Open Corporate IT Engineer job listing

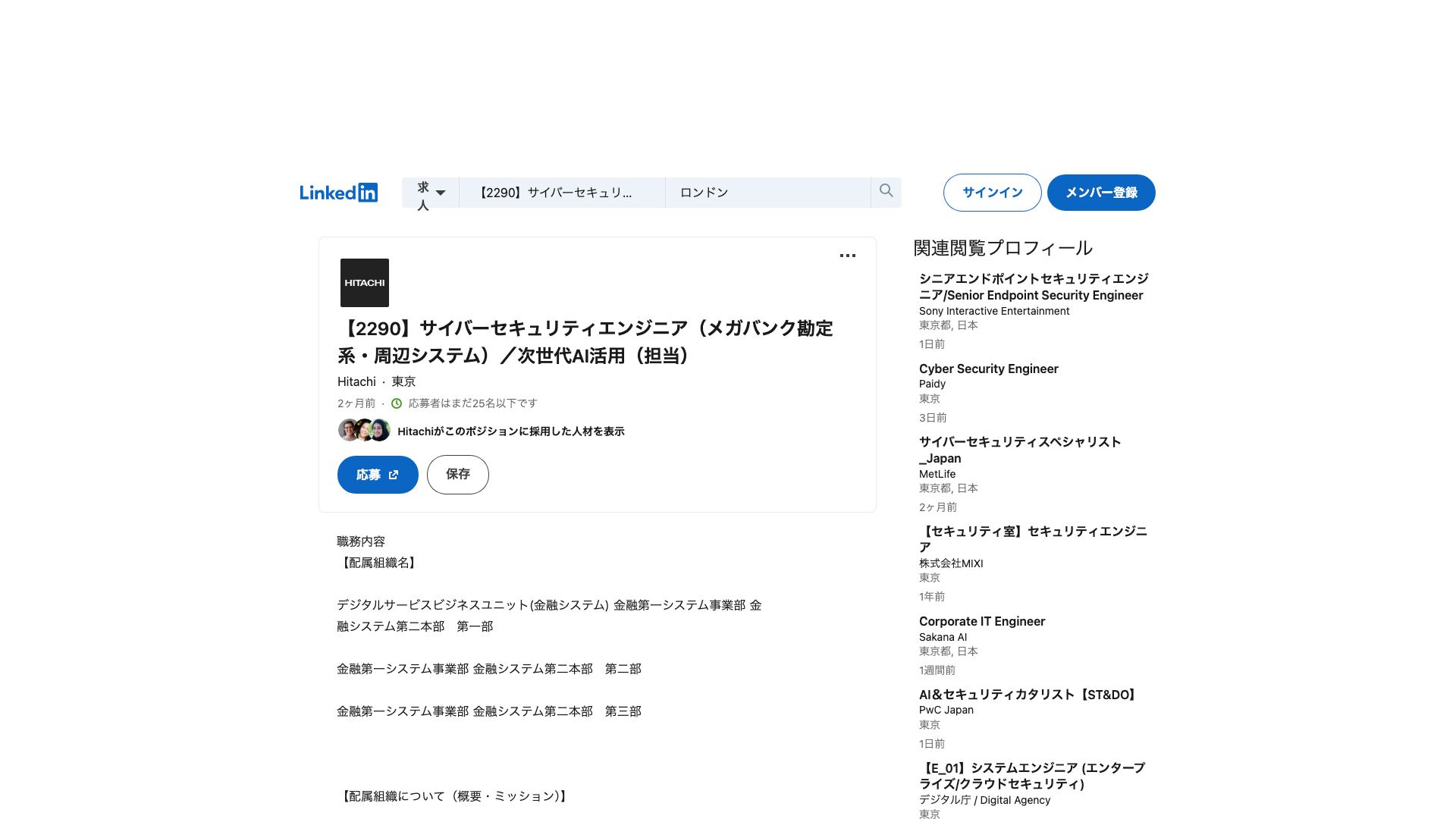982,621
